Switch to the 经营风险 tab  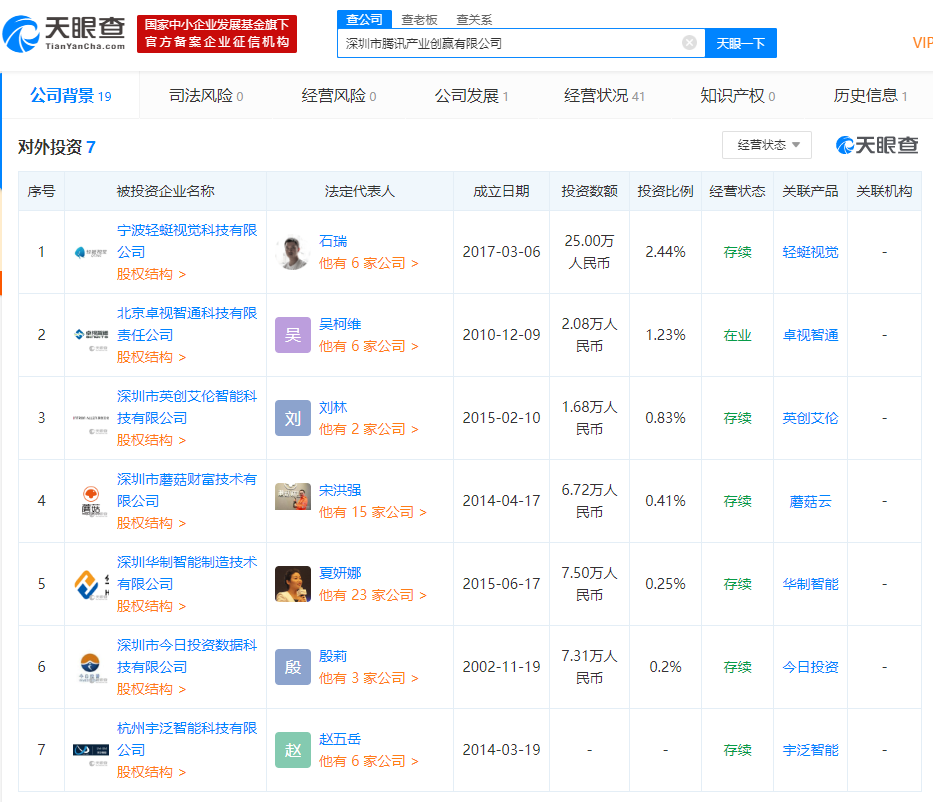[339, 96]
